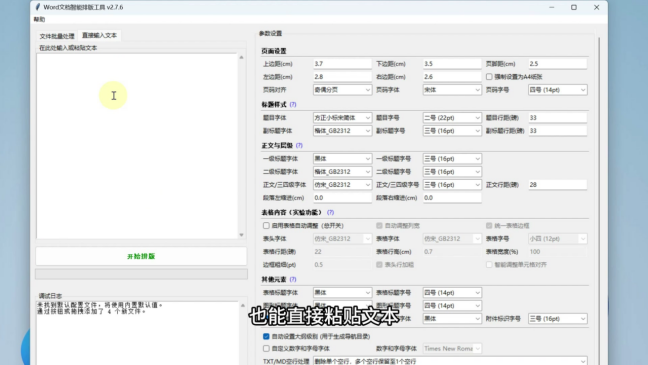Click the 调试日志 log text area
The height and width of the screenshot is (365, 648).
coord(137,333)
